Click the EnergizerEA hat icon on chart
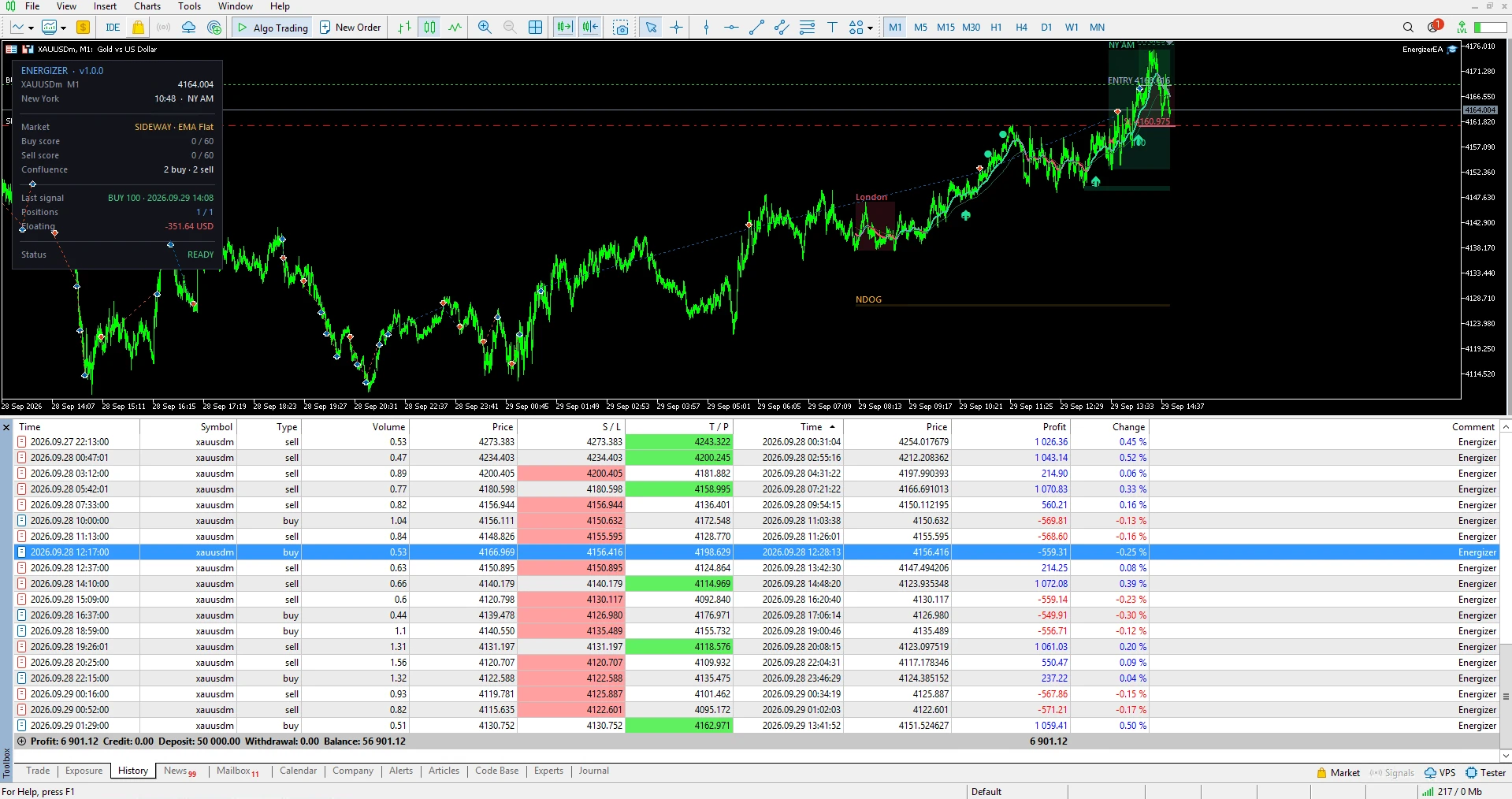Image resolution: width=1512 pixels, height=799 pixels. [x=1452, y=50]
